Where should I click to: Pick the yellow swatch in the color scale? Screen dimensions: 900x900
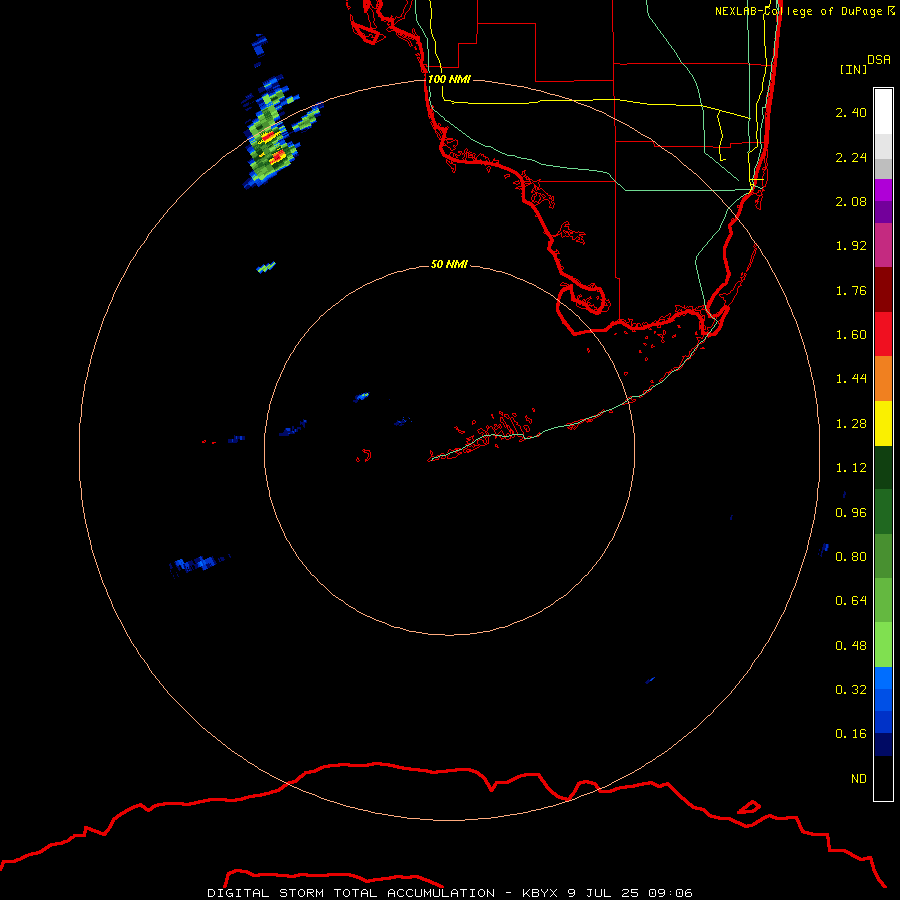(x=883, y=424)
